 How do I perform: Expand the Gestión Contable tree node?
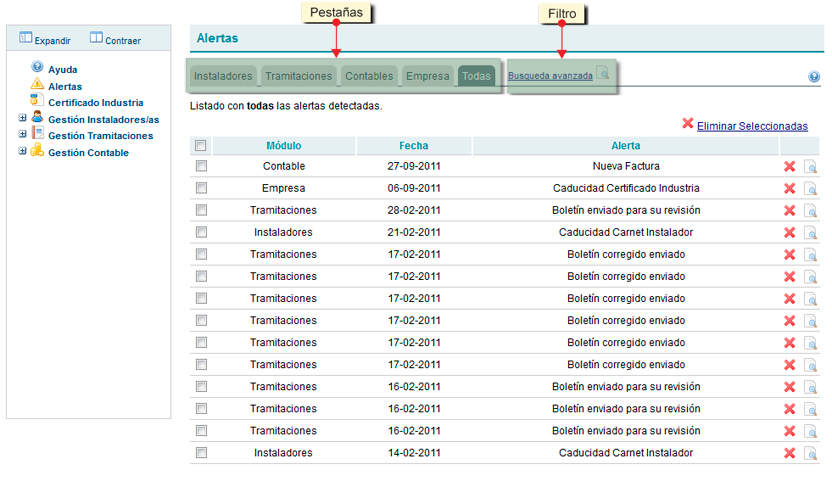click(23, 152)
